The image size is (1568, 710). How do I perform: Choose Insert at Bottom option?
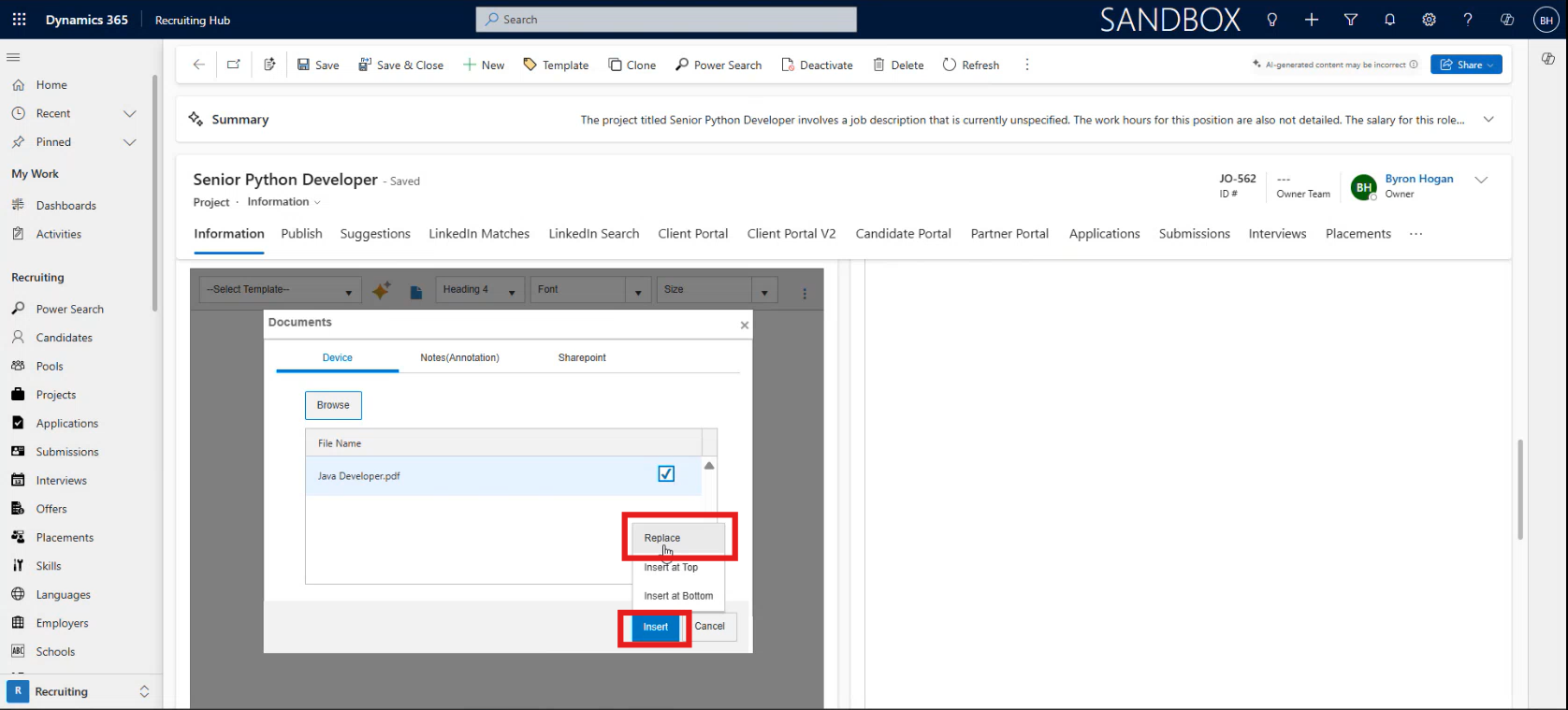click(678, 596)
